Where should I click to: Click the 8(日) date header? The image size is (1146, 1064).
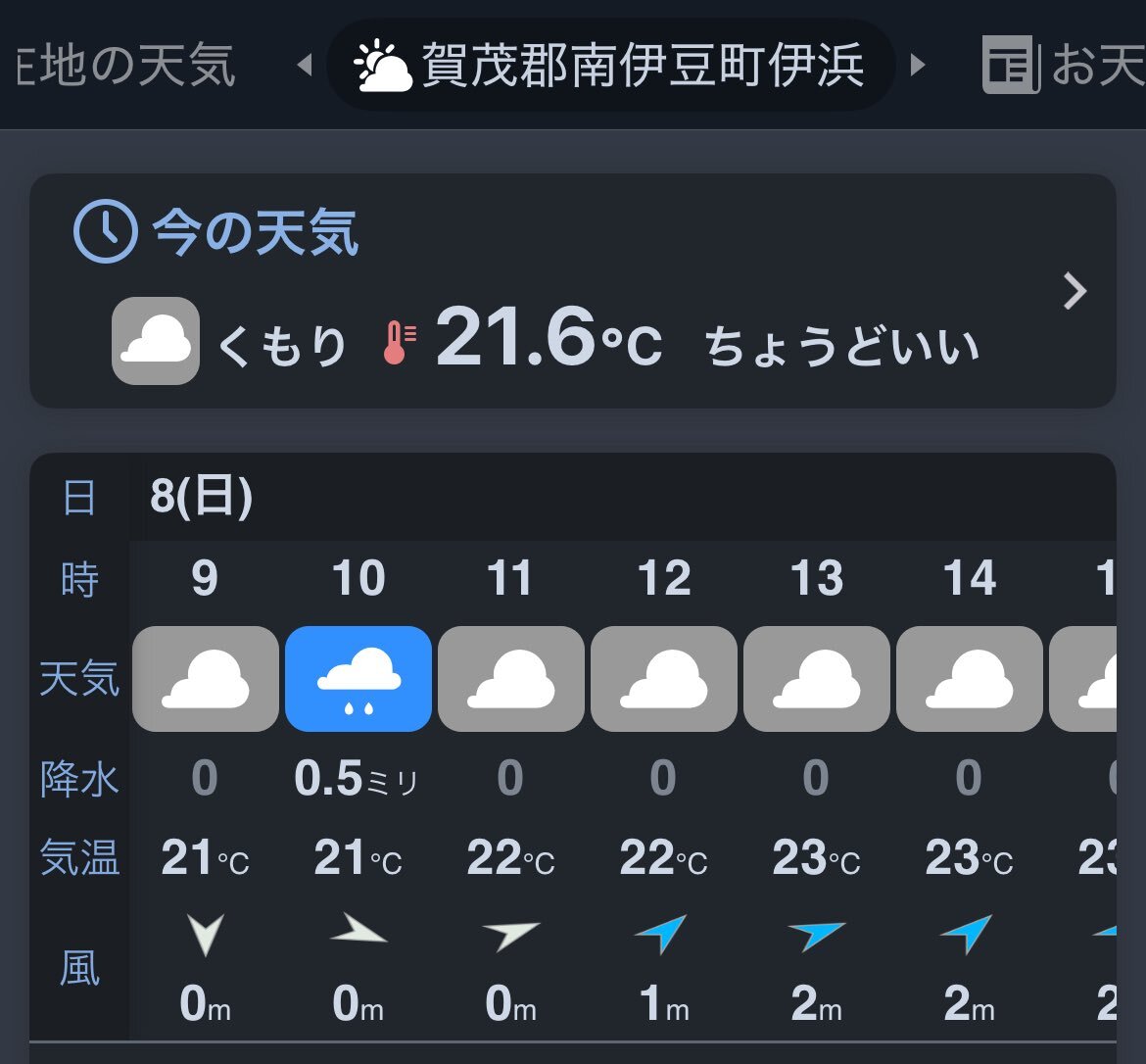(201, 497)
